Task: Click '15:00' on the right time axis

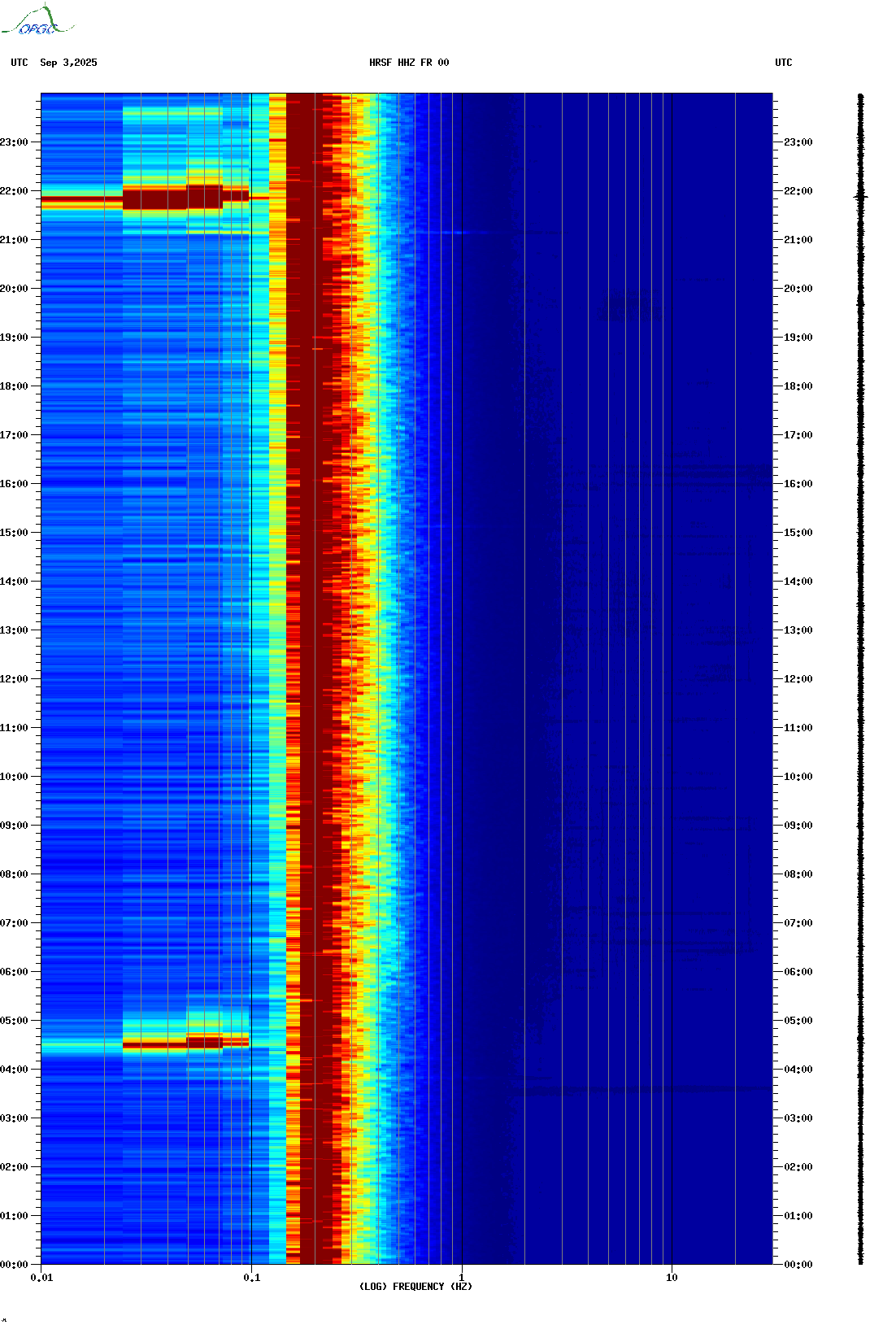Action: tap(798, 533)
